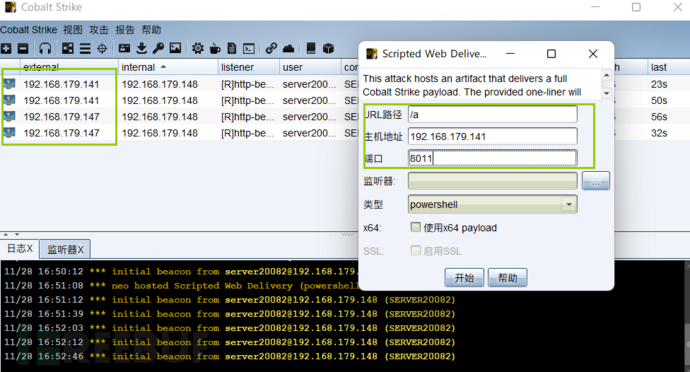This screenshot has height=372, width=690.
Task: Open the 视图 menu
Action: pyautogui.click(x=73, y=30)
